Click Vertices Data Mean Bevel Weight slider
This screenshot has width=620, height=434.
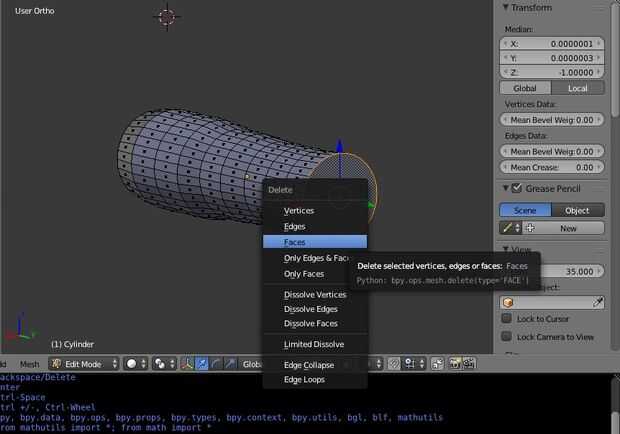tap(552, 120)
